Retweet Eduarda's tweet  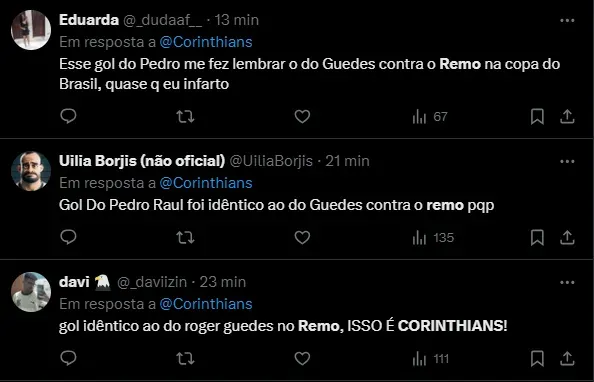coord(185,116)
